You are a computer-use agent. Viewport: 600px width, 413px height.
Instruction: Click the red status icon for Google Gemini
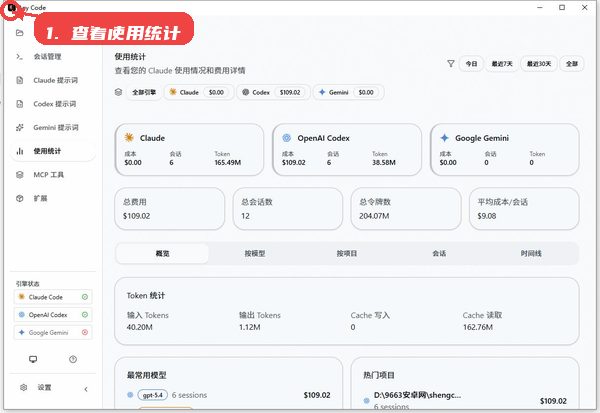(85, 332)
